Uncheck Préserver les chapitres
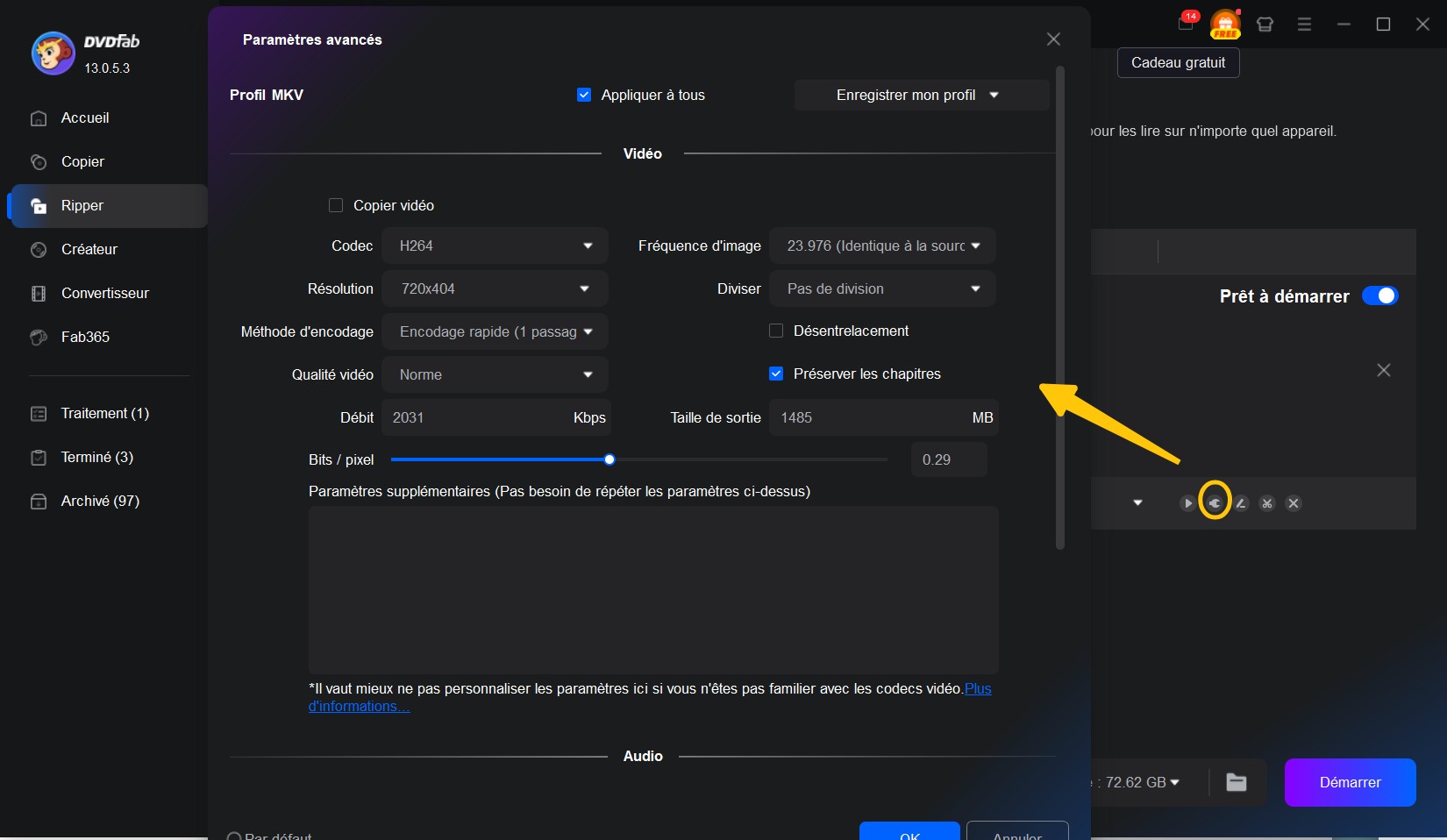This screenshot has width=1447, height=840. [x=776, y=374]
